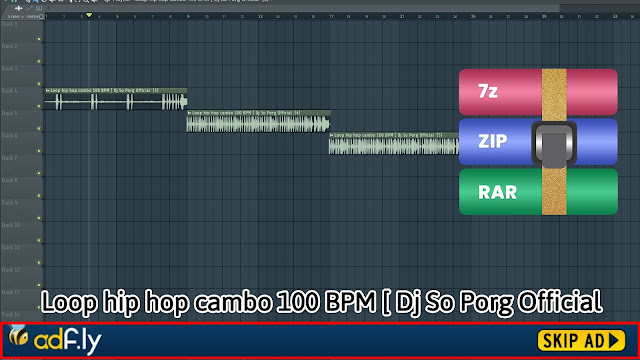Mute Track 4 with its green dot

click(39, 106)
